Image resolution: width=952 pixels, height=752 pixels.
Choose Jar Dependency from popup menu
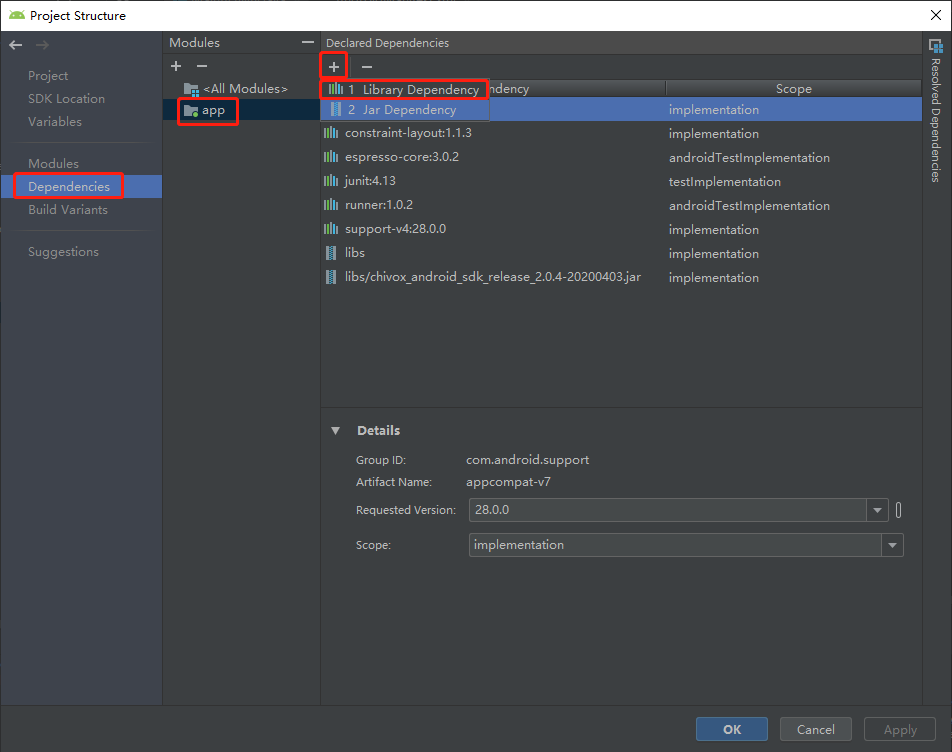click(404, 110)
